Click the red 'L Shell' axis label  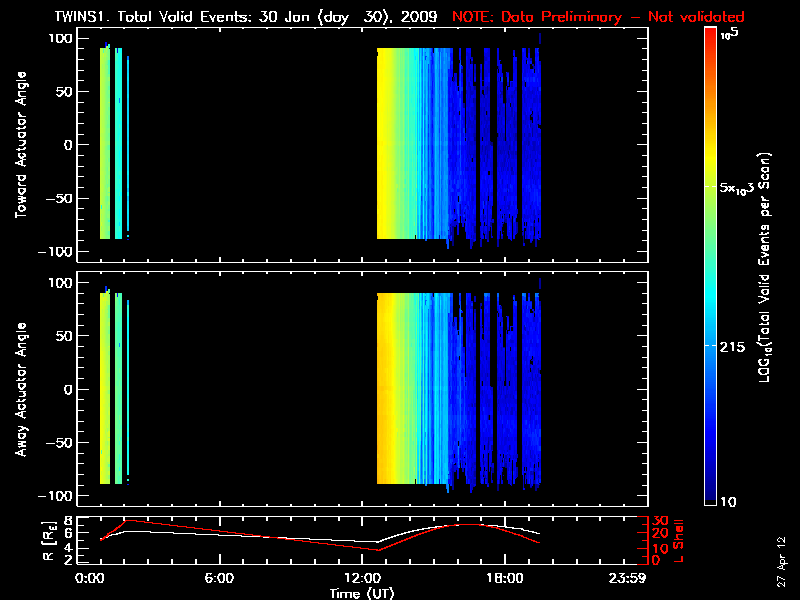tap(678, 539)
